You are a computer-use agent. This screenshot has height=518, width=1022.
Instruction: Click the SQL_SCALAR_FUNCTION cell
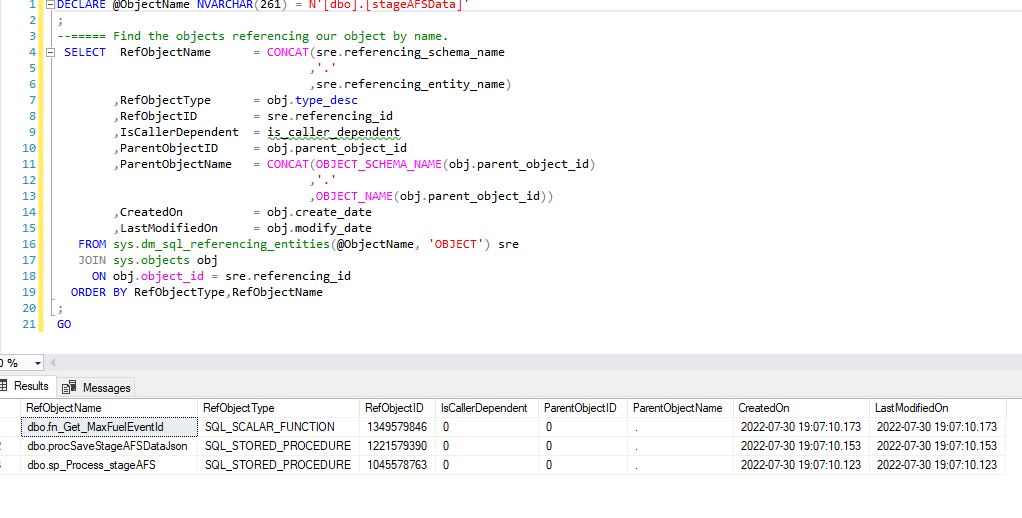279,427
